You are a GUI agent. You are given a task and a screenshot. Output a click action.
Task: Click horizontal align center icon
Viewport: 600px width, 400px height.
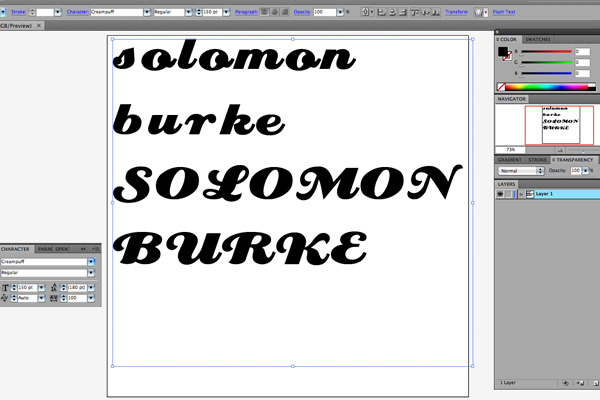(392, 13)
